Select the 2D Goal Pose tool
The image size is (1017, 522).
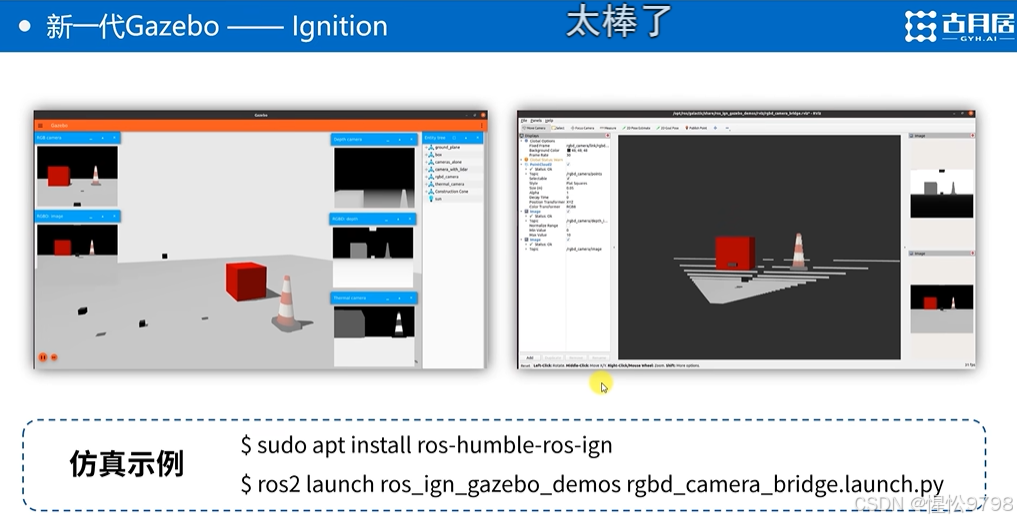pos(668,128)
